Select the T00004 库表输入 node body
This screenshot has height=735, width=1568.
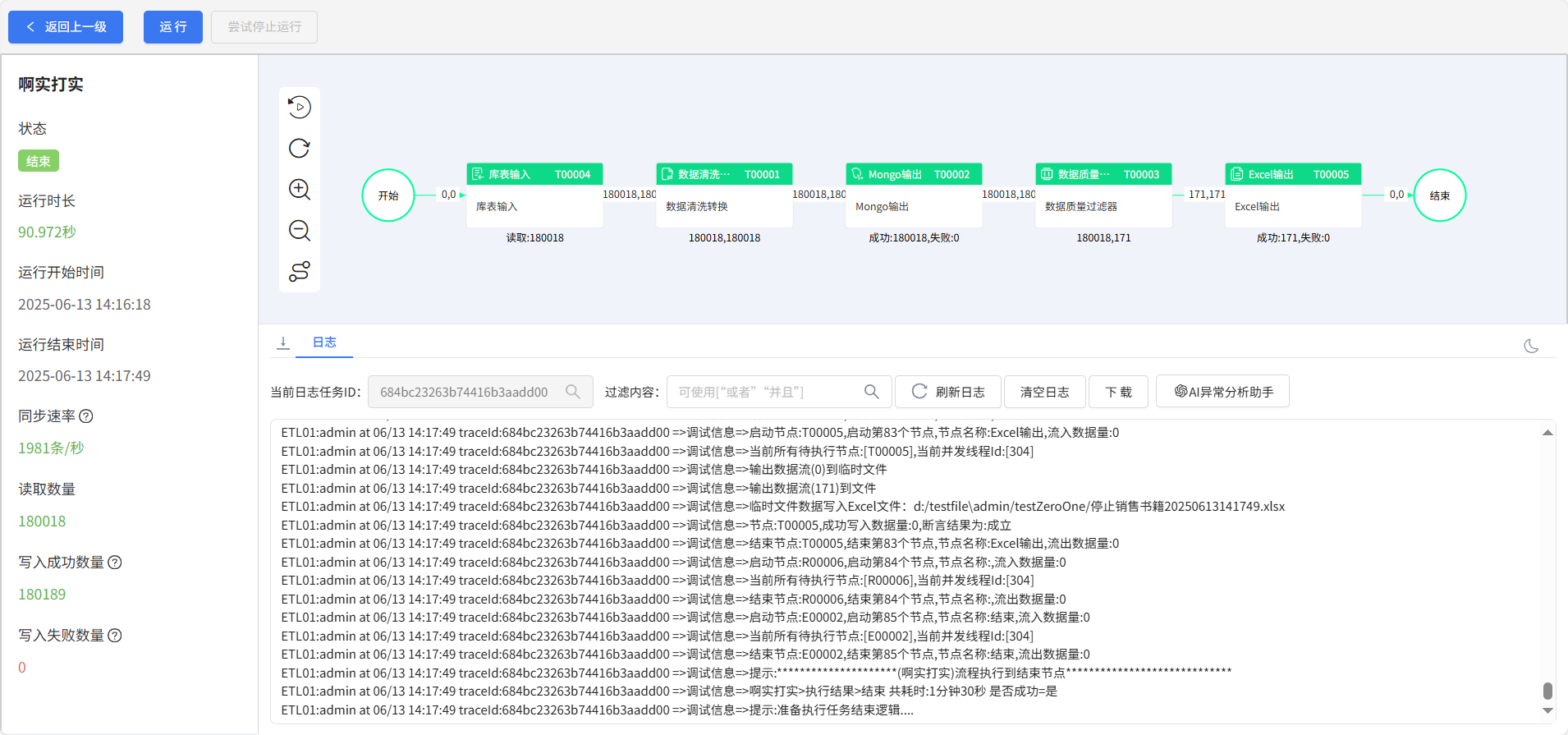coord(535,206)
